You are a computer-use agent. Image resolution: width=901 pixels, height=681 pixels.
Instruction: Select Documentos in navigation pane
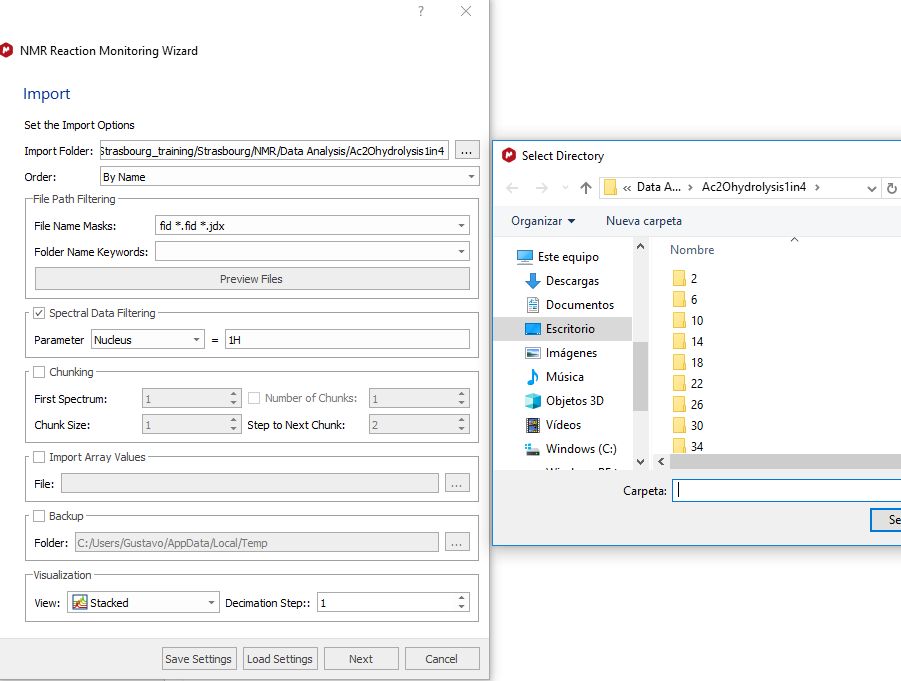(569, 305)
